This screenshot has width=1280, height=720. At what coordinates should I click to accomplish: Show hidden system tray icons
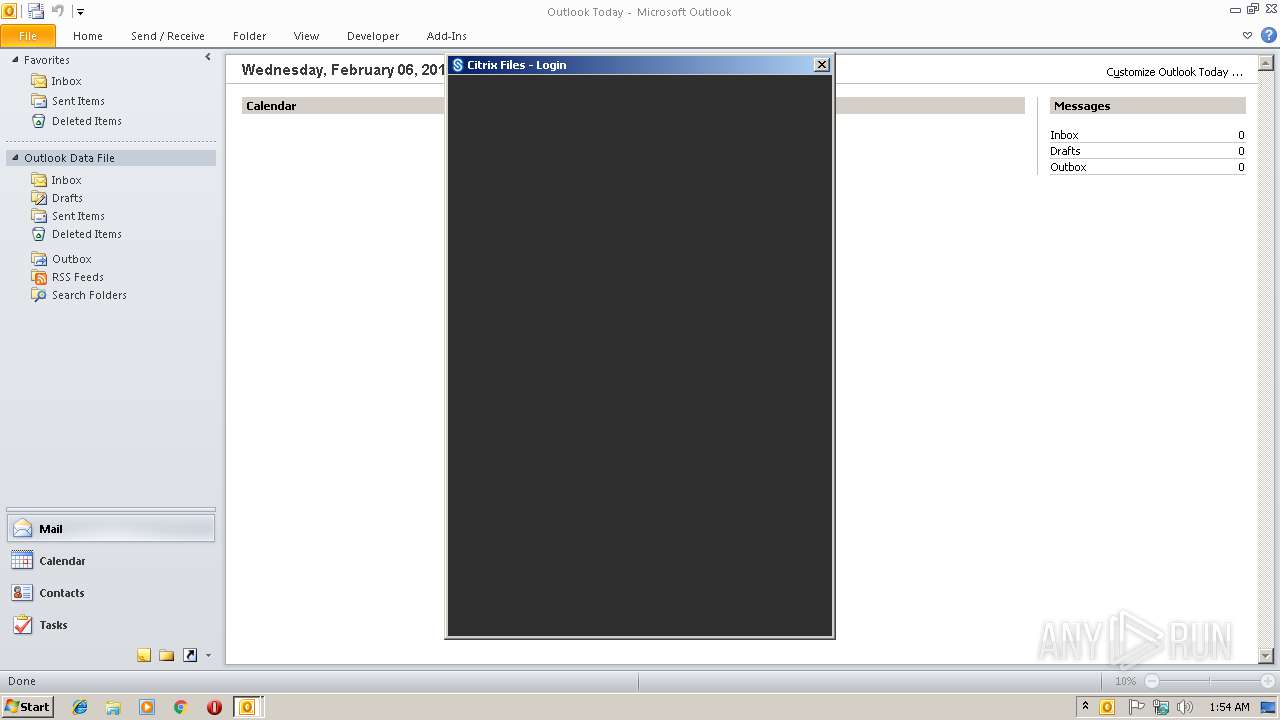point(1085,707)
